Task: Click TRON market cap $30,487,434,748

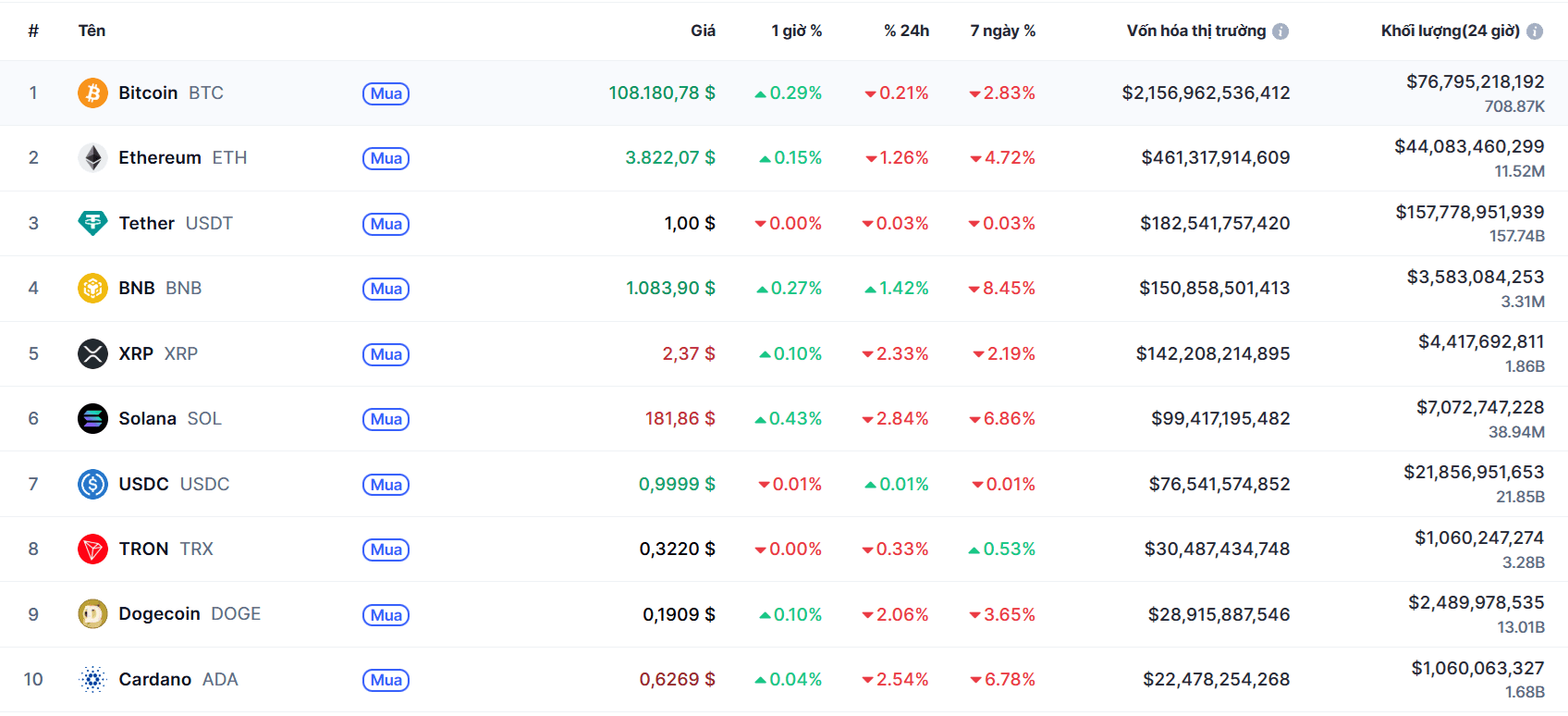Action: [x=1217, y=549]
